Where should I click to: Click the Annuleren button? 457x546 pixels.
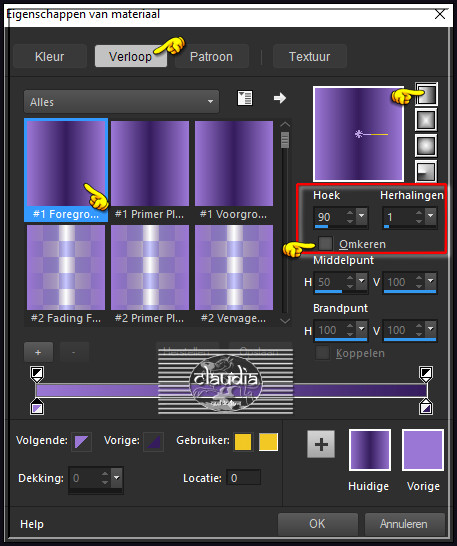(404, 524)
